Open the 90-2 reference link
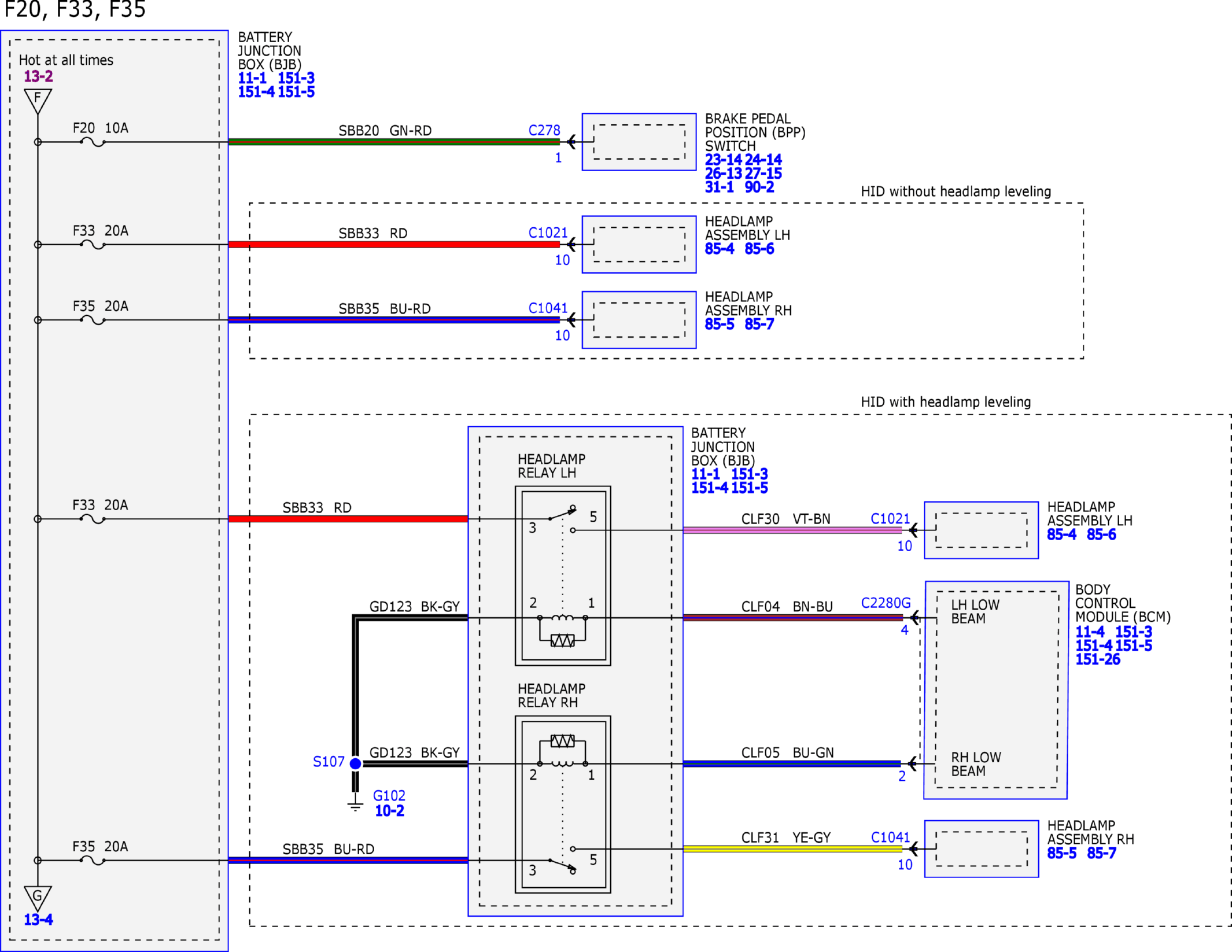The height and width of the screenshot is (952, 1232). pyautogui.click(x=759, y=187)
